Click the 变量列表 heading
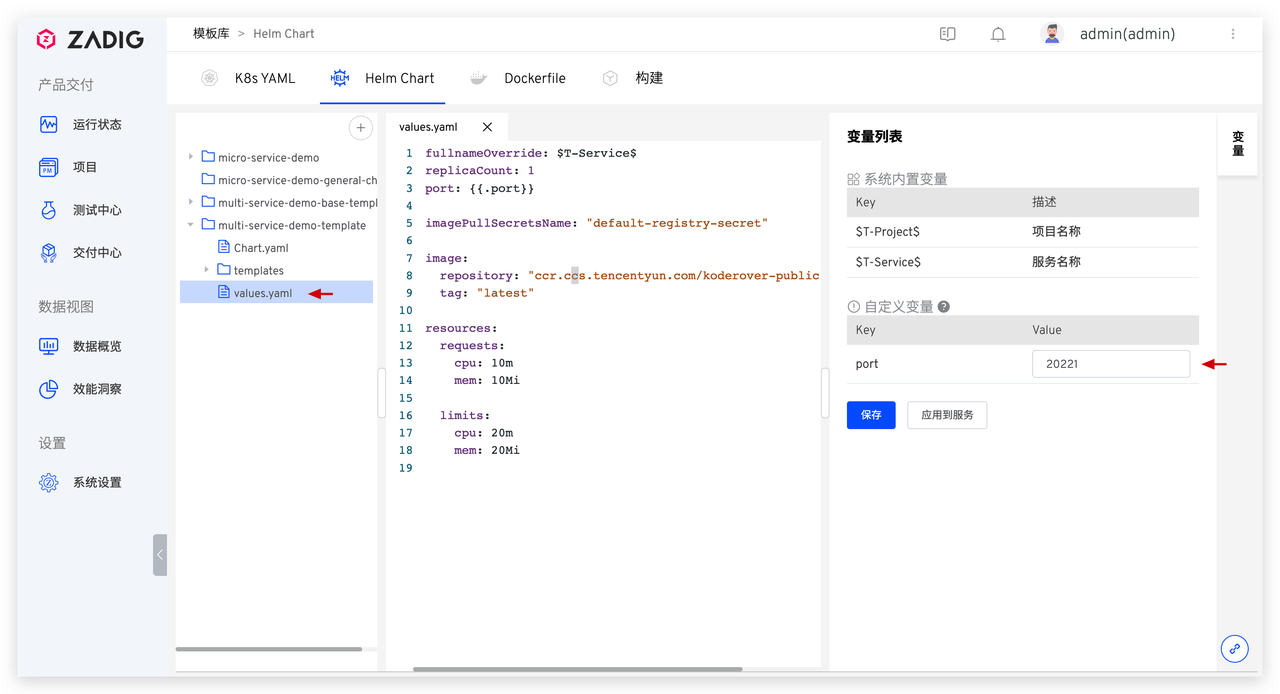This screenshot has height=694, width=1280. coord(875,136)
